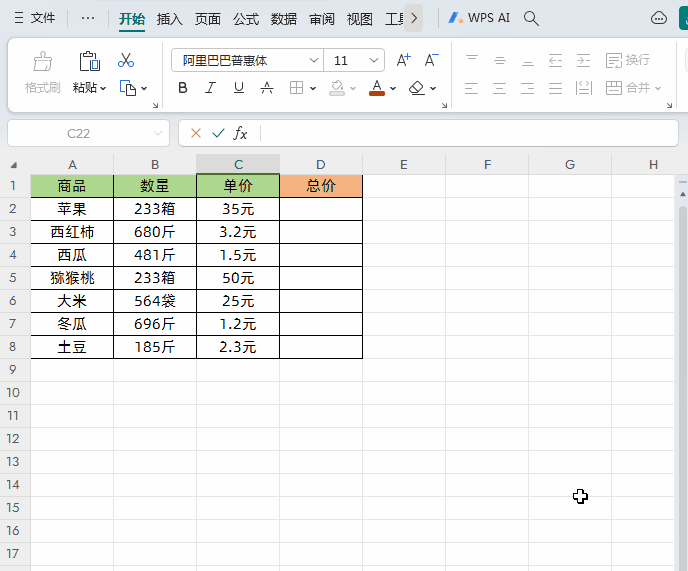The image size is (688, 571).
Task: Click the cut scissors icon
Action: coord(126,60)
